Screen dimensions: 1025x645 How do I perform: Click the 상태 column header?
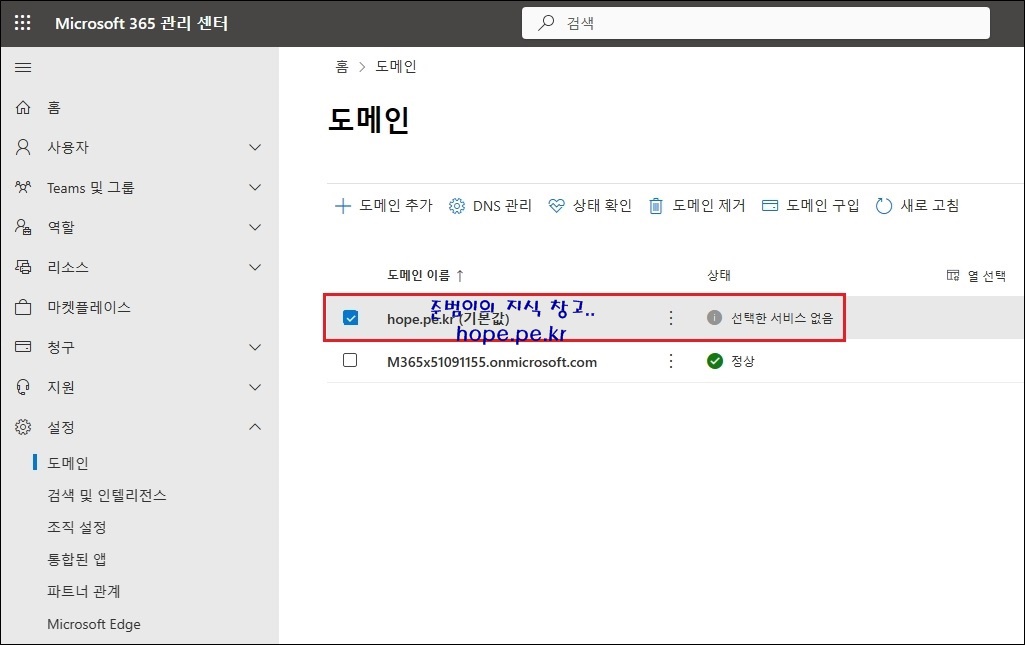click(718, 275)
